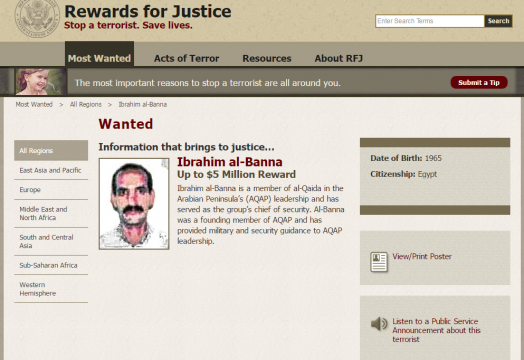Click the All Regions breadcrumb link
The image size is (524, 360).
click(86, 105)
